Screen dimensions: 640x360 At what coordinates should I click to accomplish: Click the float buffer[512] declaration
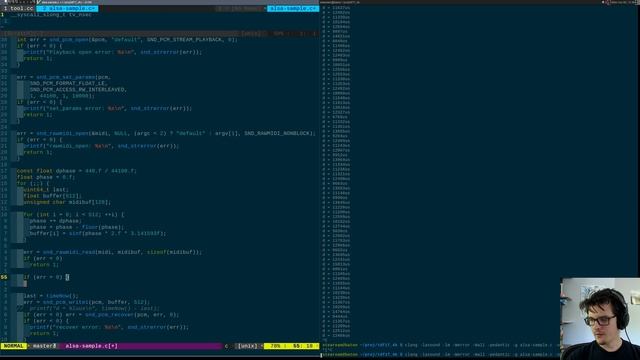[53, 196]
